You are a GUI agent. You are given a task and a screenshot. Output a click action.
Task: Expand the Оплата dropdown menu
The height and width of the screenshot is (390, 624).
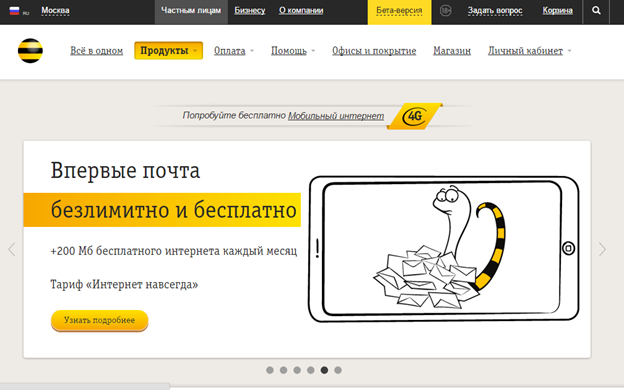pos(234,51)
